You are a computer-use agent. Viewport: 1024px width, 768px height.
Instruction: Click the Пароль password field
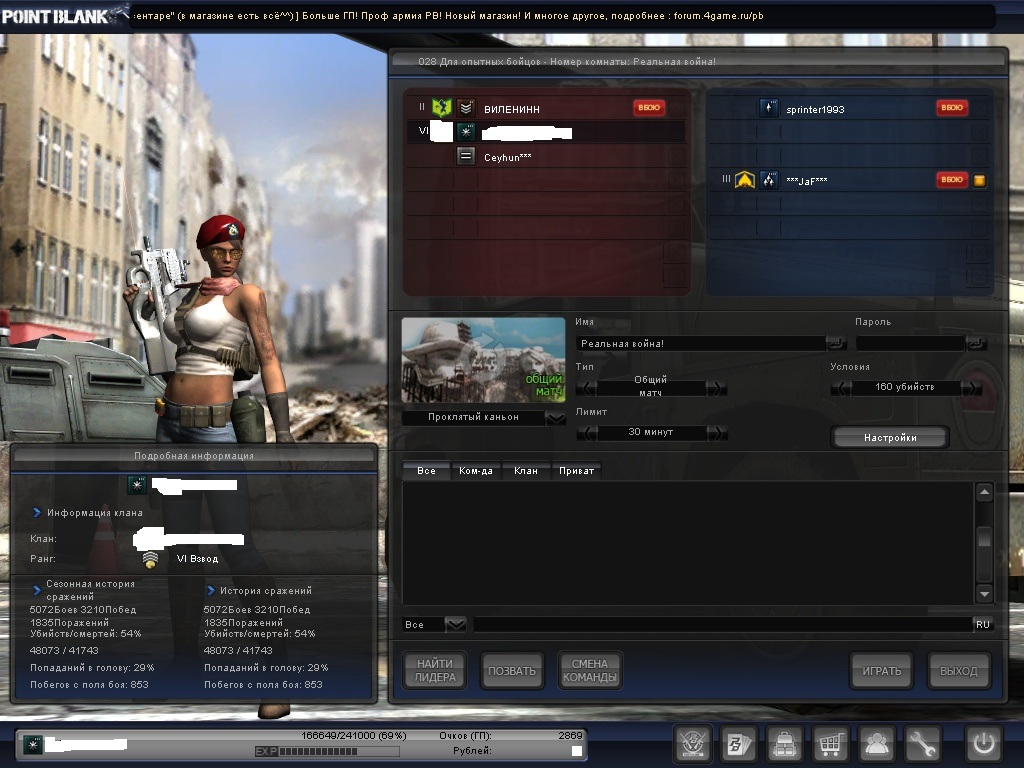pyautogui.click(x=910, y=344)
